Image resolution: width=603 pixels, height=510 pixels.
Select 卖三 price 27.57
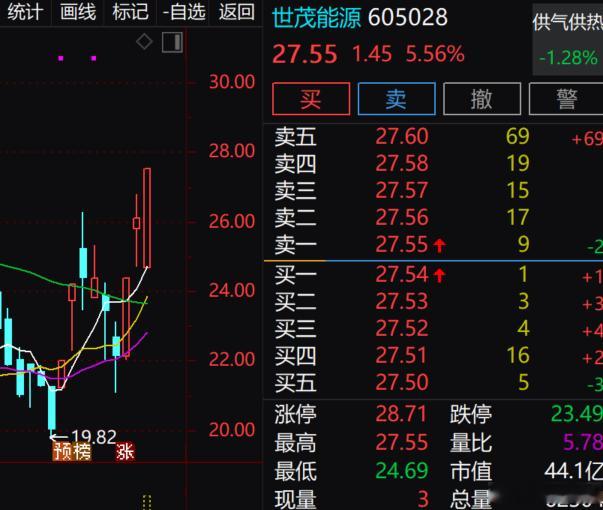401,190
